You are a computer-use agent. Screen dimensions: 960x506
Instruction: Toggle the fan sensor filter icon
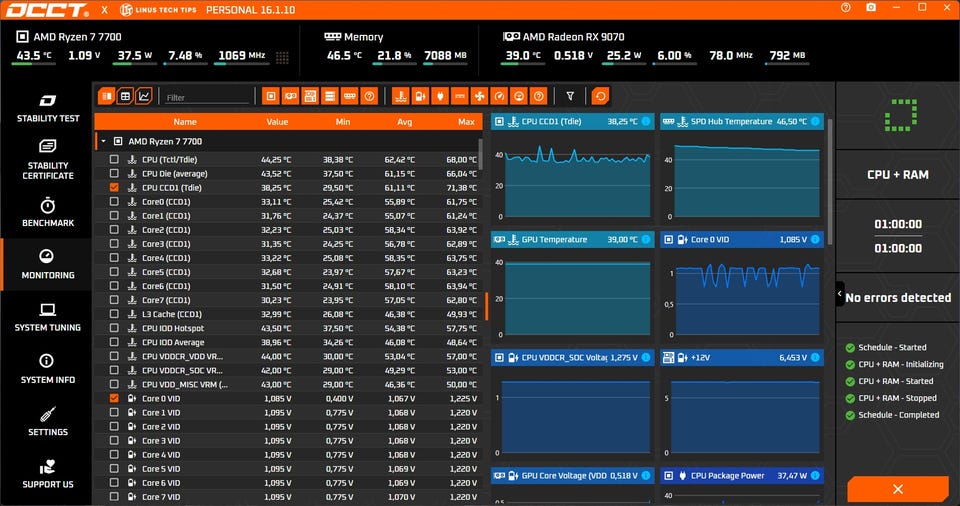click(x=479, y=96)
